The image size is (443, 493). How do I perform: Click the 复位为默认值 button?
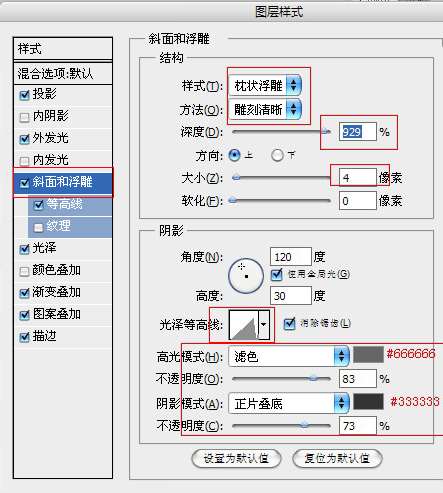click(x=337, y=459)
